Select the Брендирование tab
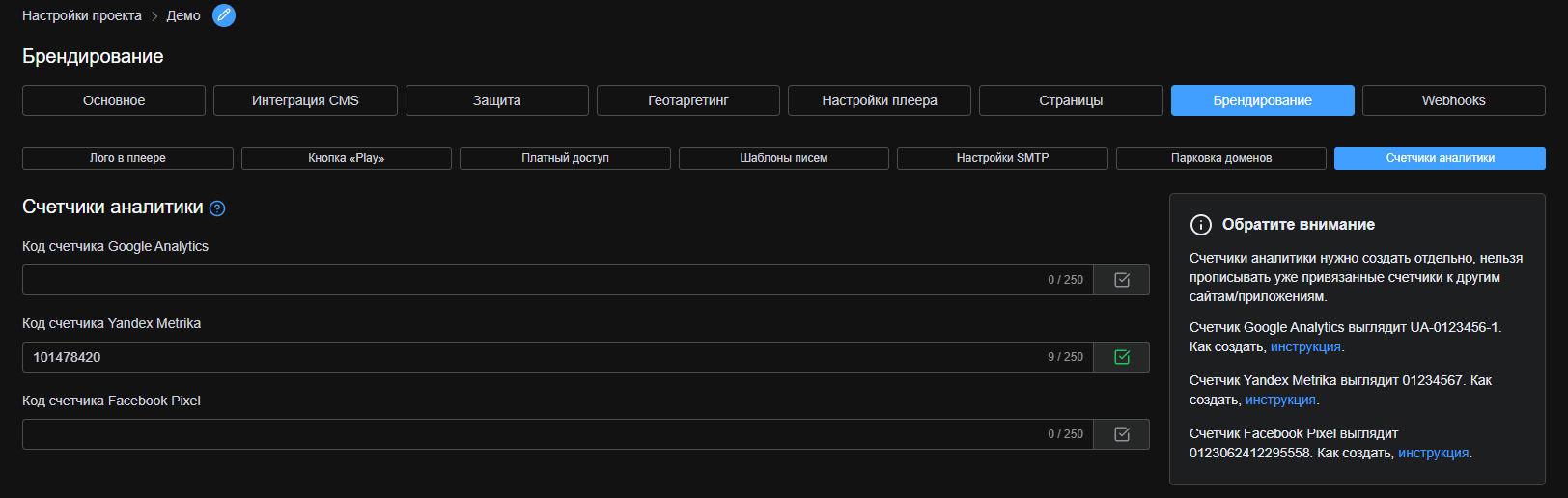Screen dimensions: 1568x498 (1263, 100)
